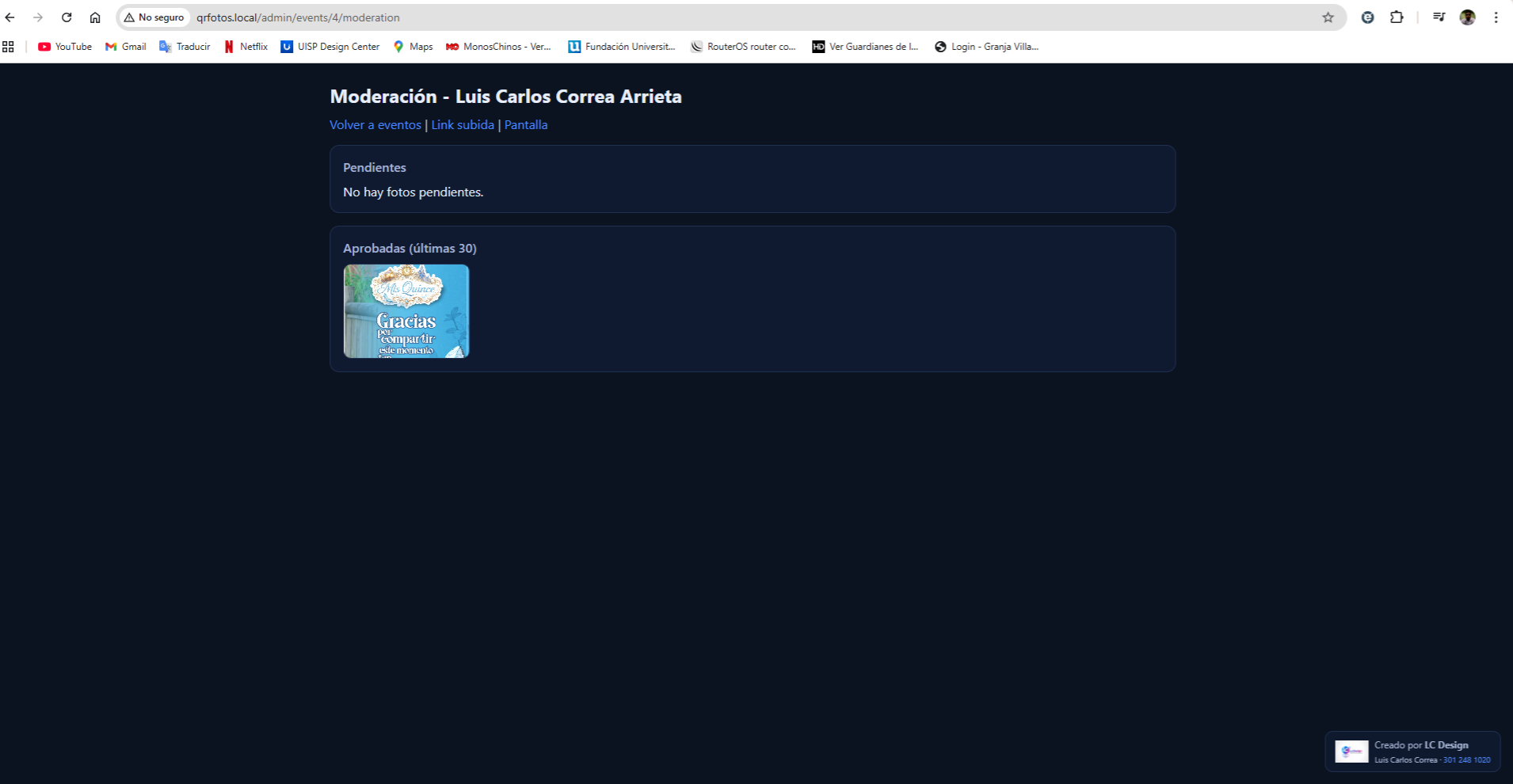Open the Fundación Universitaria bookmark
Viewport: 1513px width, 784px height.
[622, 47]
